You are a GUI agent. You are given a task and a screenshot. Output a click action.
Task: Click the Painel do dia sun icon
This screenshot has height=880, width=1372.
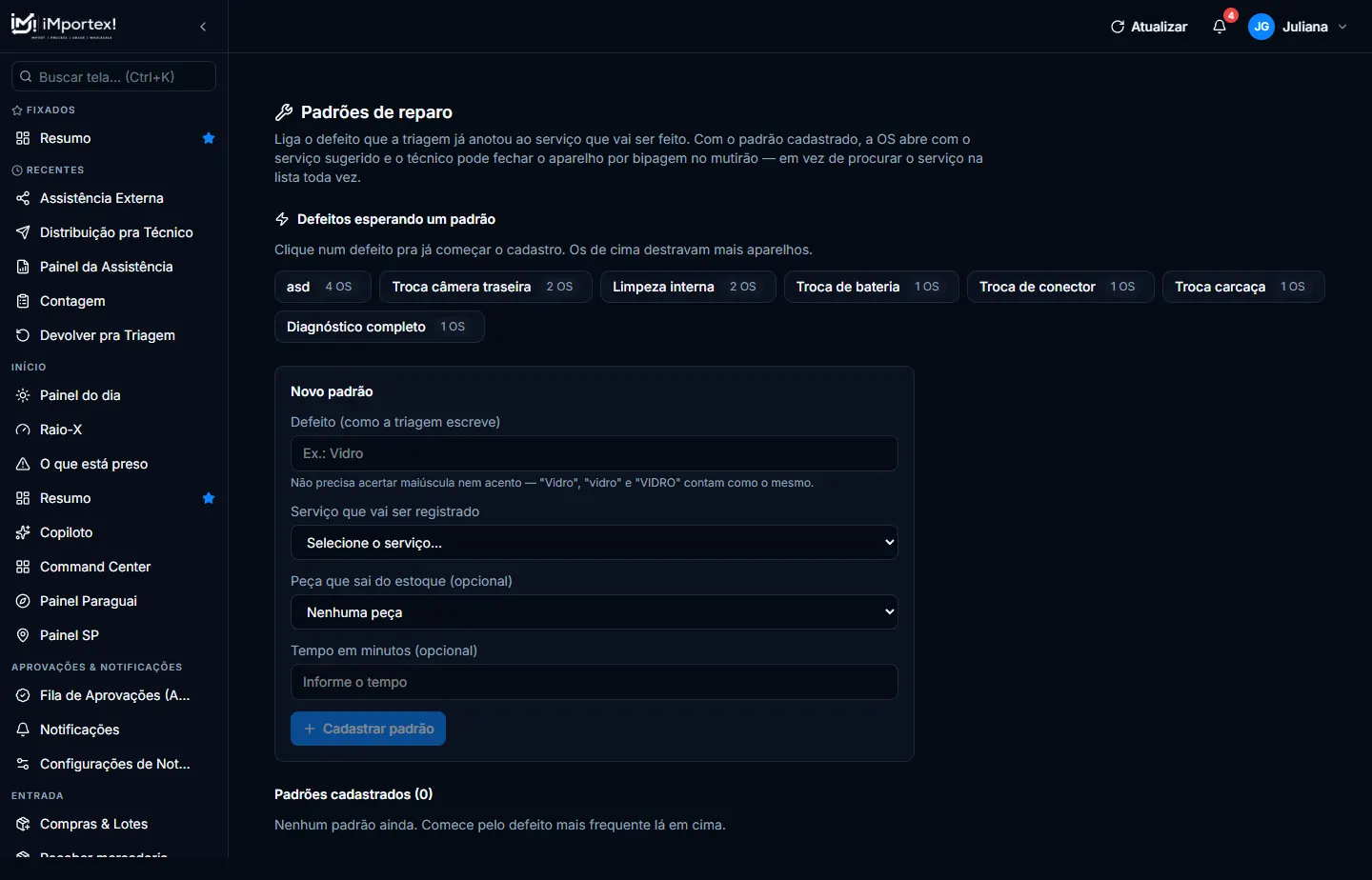(x=23, y=395)
